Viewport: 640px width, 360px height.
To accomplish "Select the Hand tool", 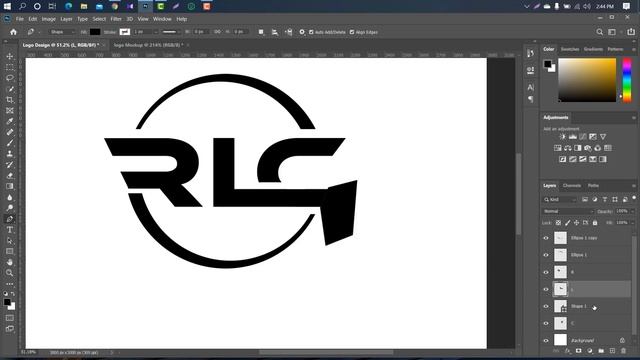I will point(10,262).
